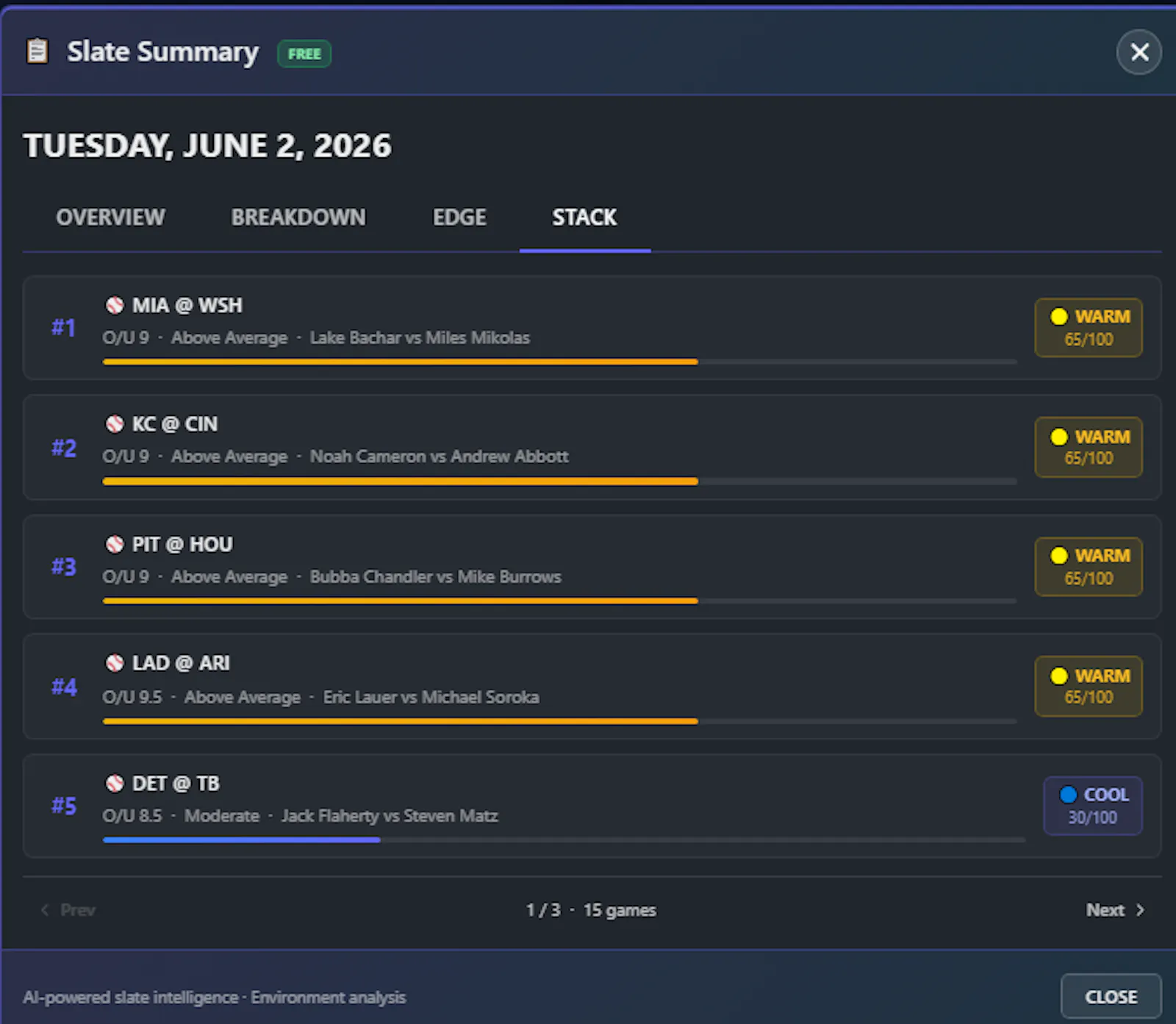Viewport: 1176px width, 1024px height.
Task: Open the WARM 65/100 badge for MIA @ WSH
Action: 1089,328
